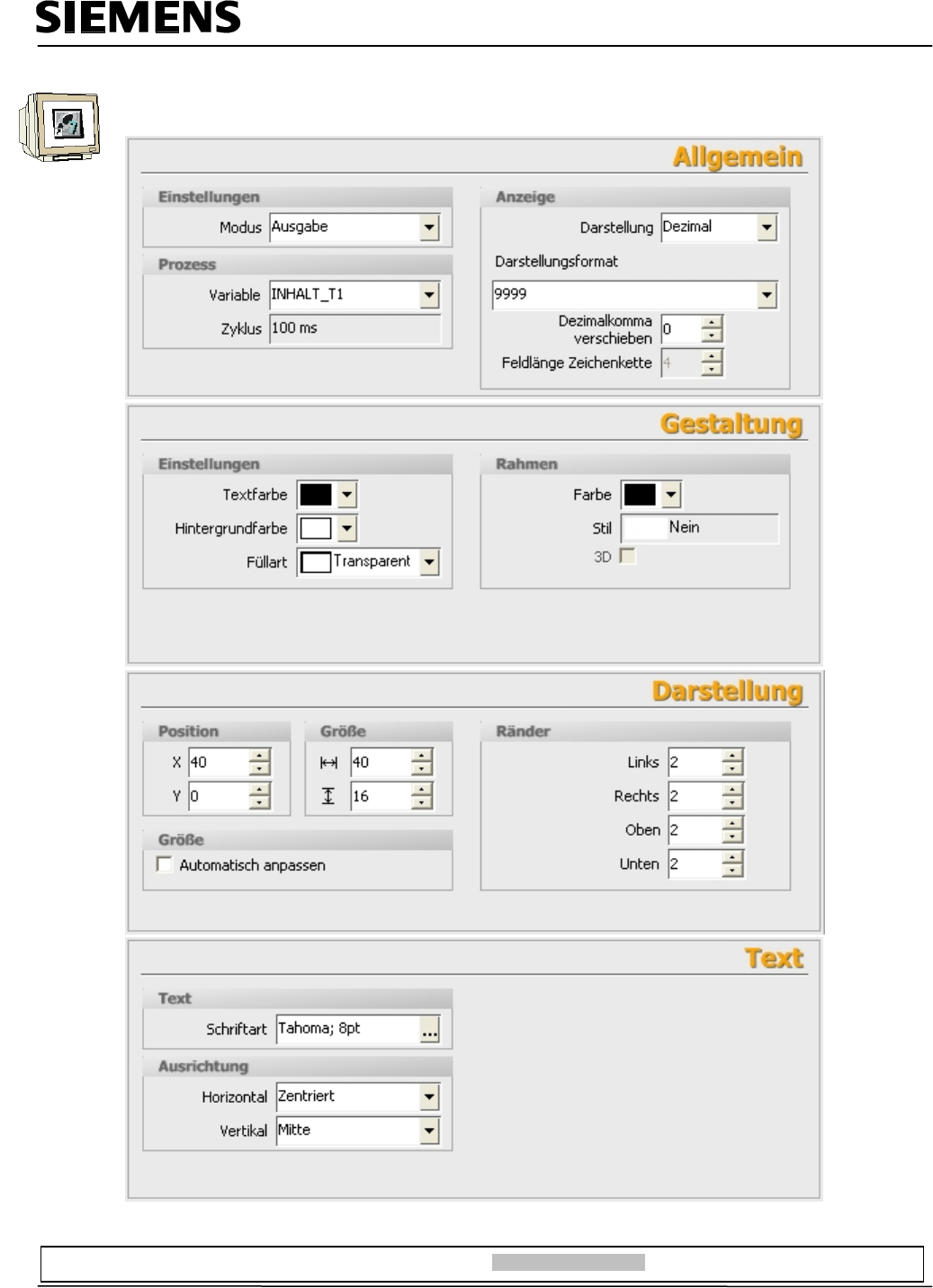Enable the Automatisch anpassen checkbox

(x=164, y=864)
